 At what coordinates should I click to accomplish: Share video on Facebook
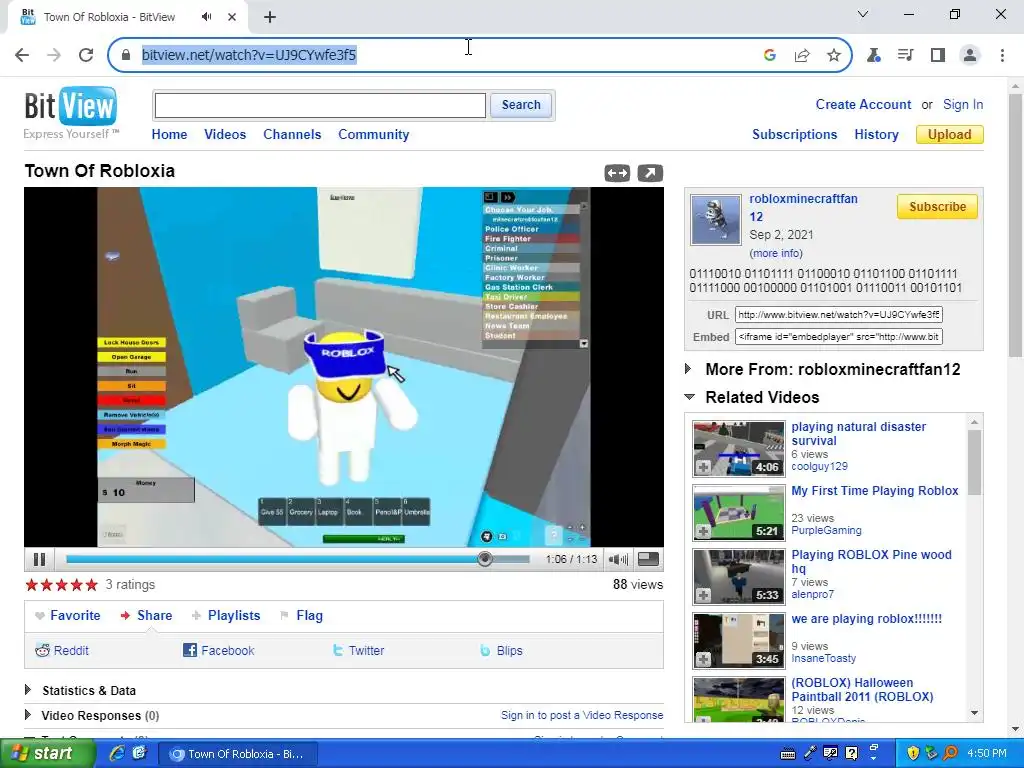click(218, 650)
